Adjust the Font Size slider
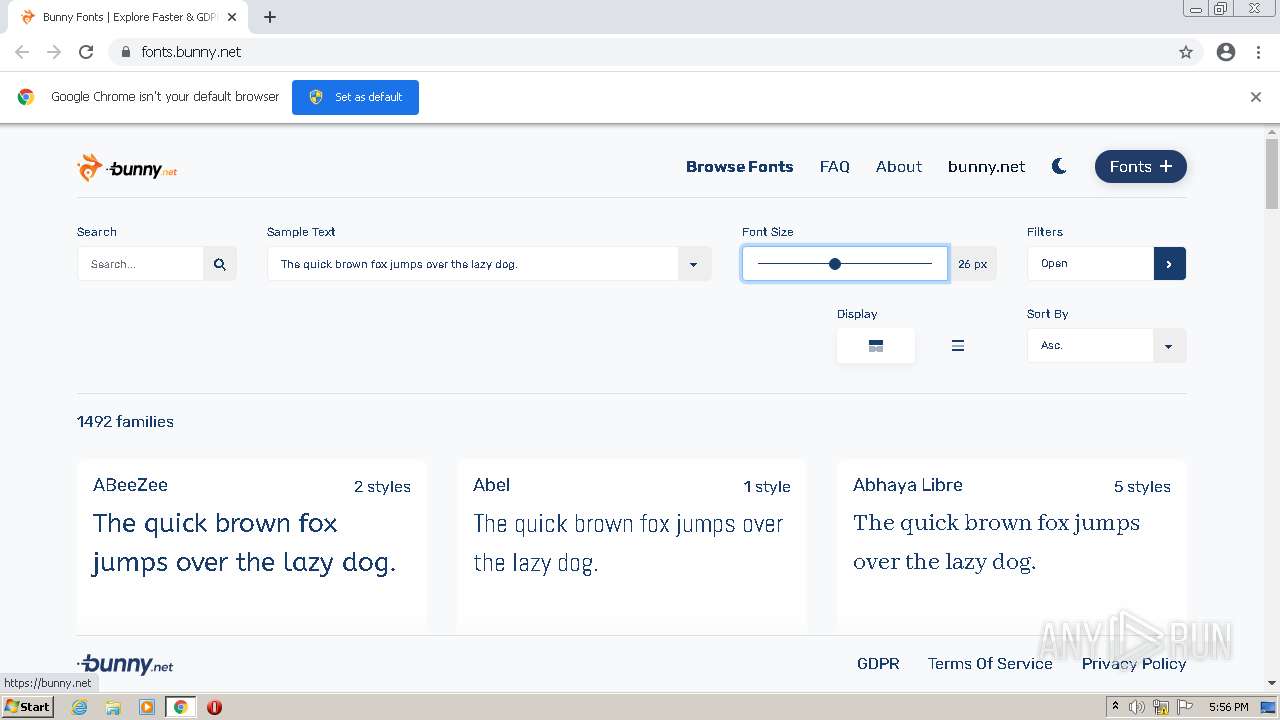The height and width of the screenshot is (720, 1280). pos(845,264)
